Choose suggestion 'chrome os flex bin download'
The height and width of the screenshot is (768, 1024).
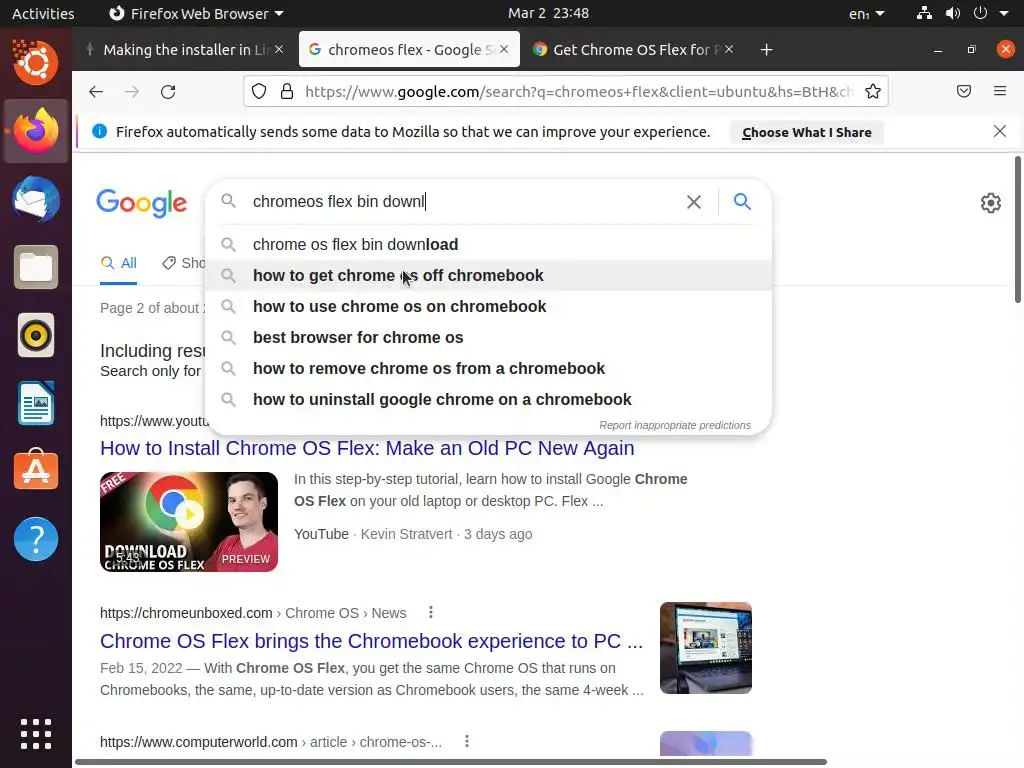coord(488,244)
